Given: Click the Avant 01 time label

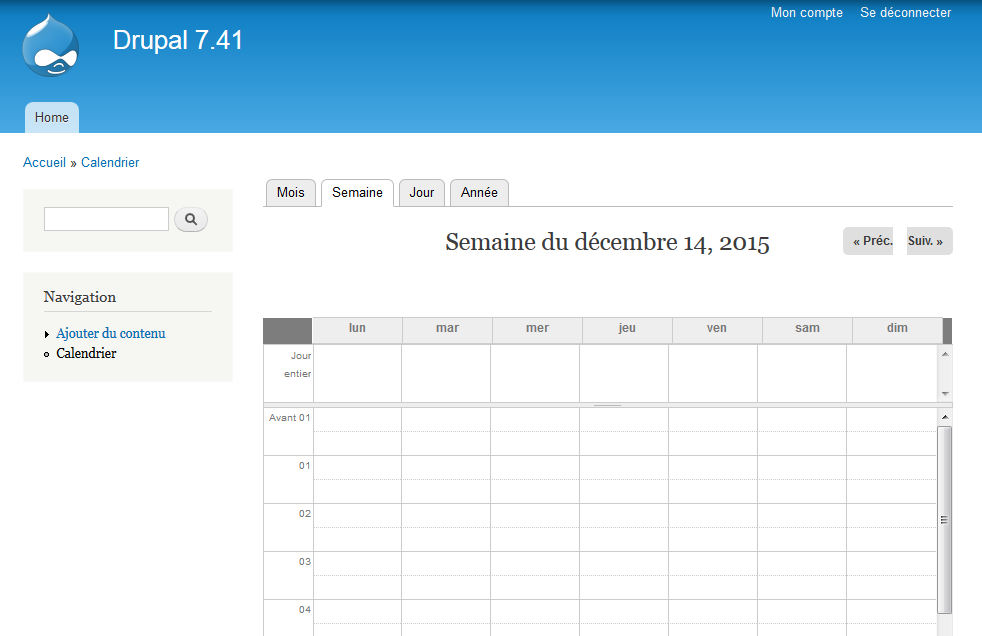Looking at the screenshot, I should click(289, 418).
